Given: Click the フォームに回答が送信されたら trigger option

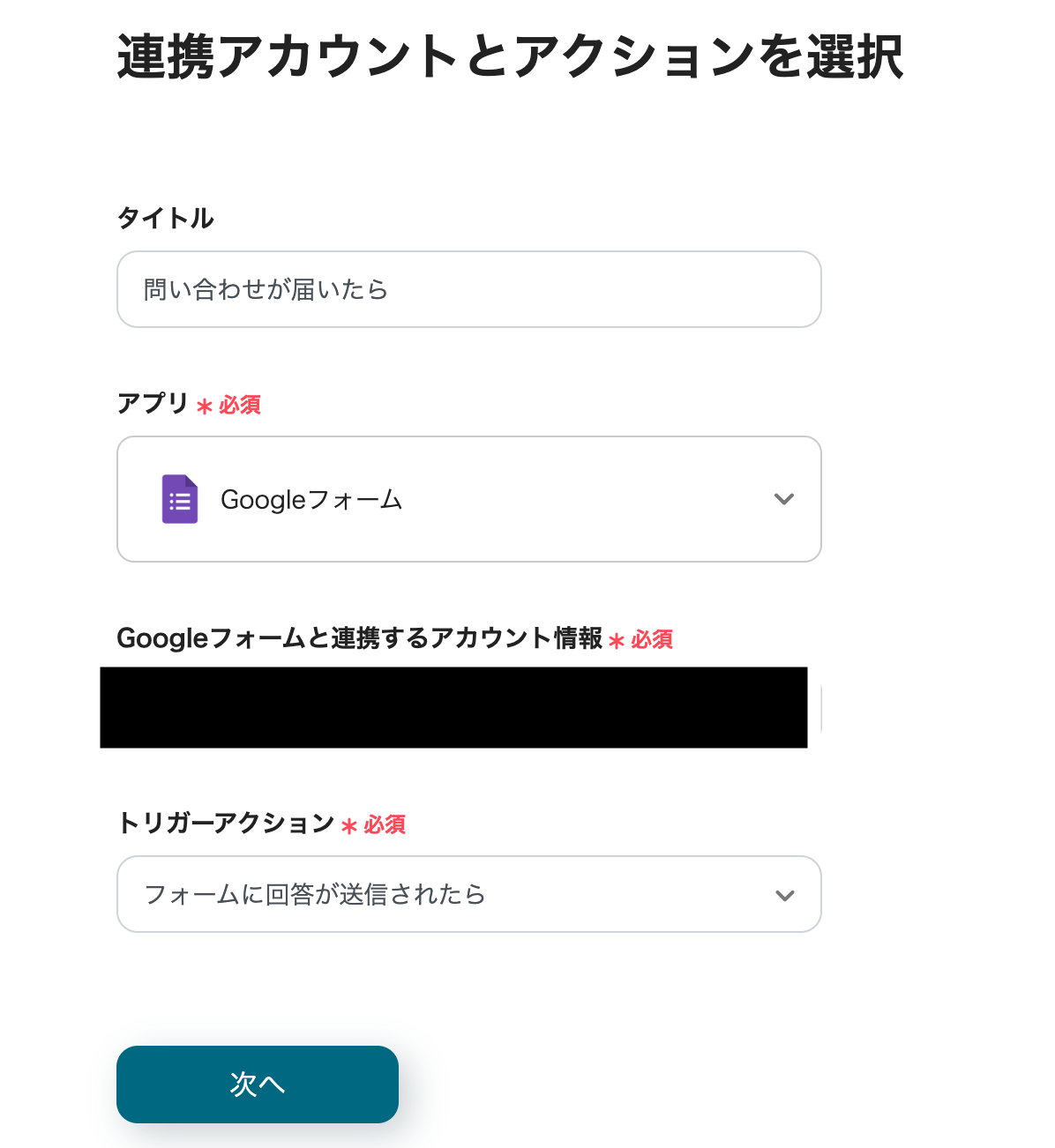Looking at the screenshot, I should pos(314,894).
